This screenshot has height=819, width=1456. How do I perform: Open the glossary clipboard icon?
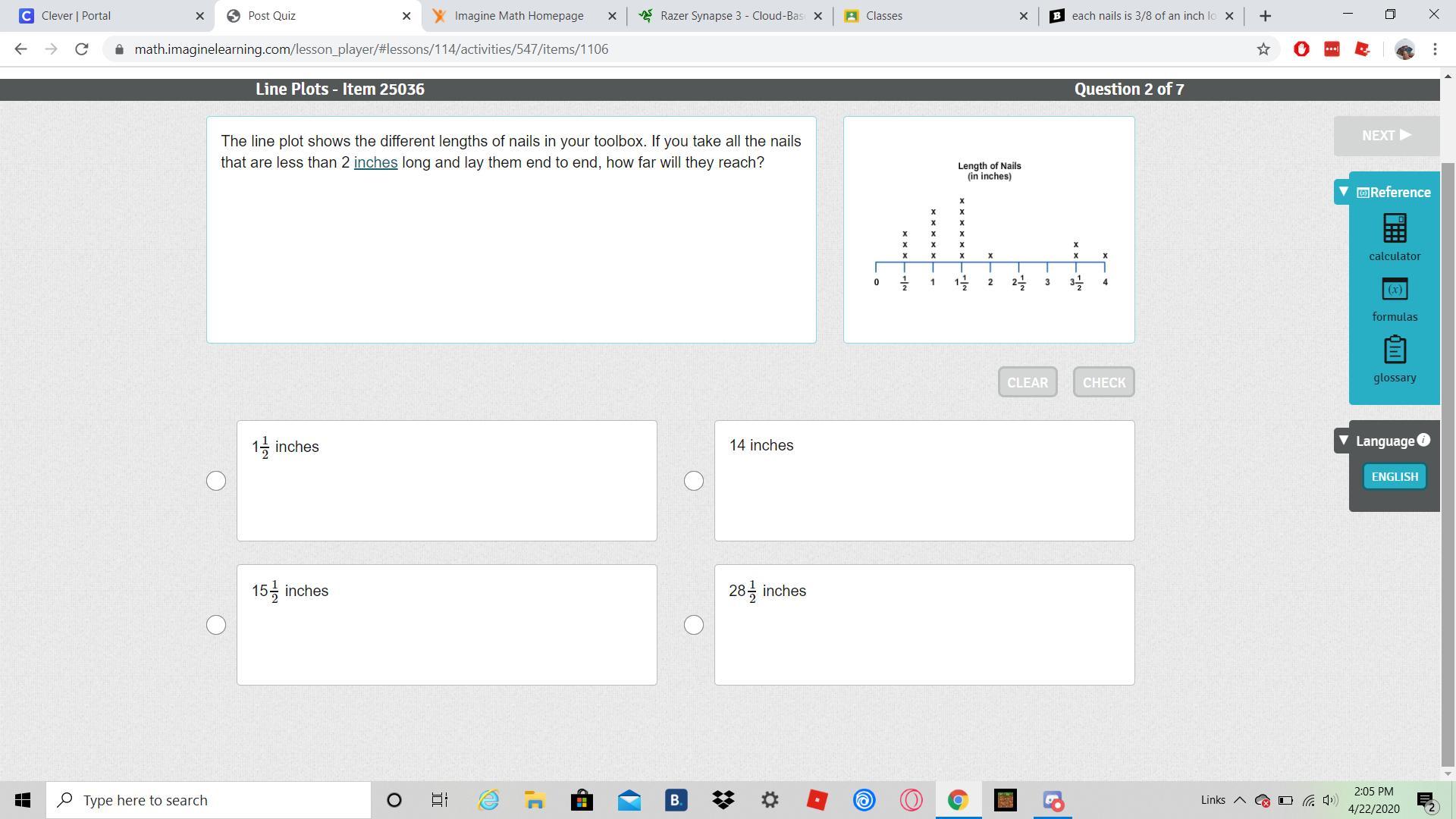coord(1394,350)
